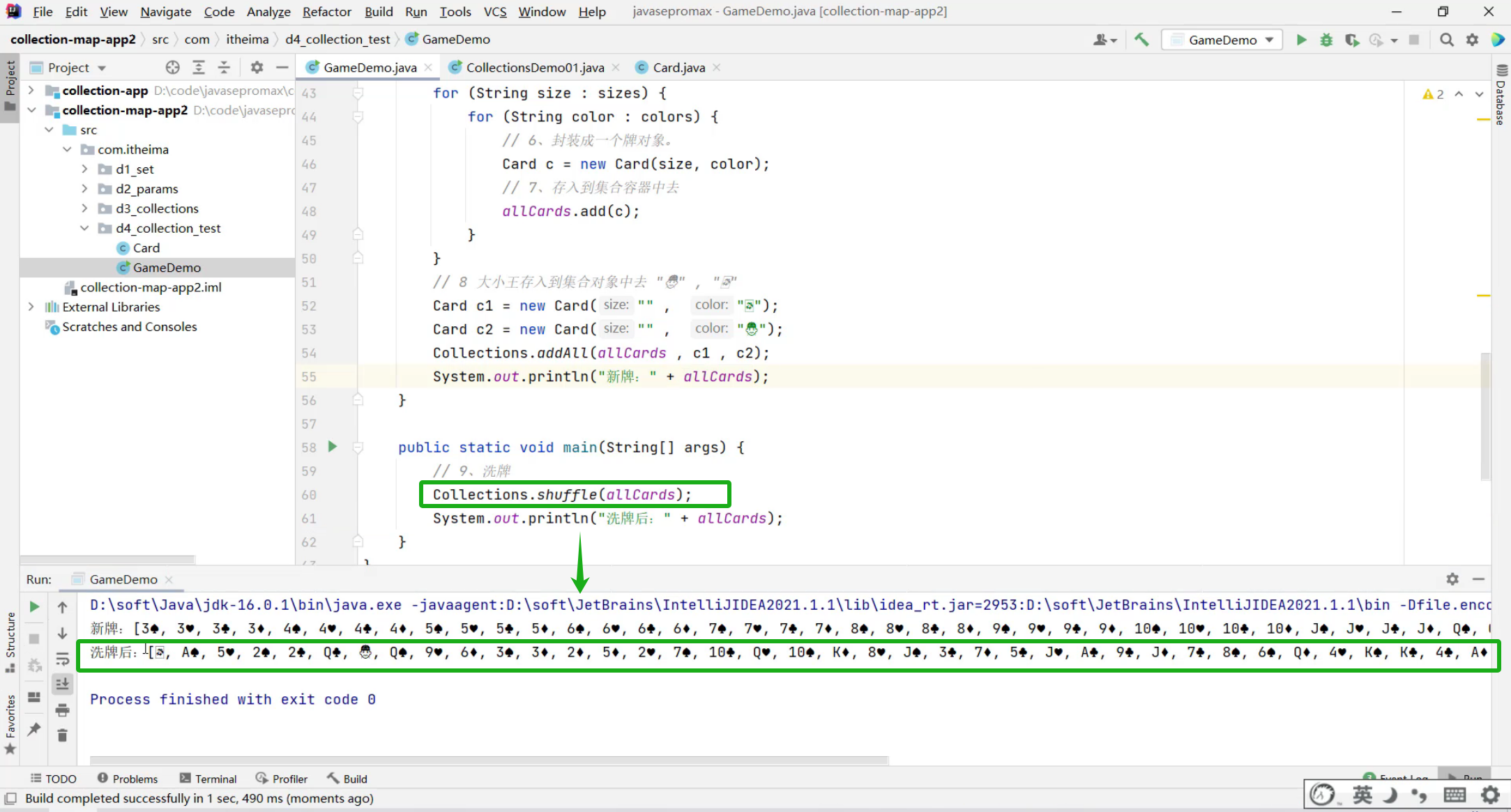Click the Rerun GameDemo icon in Run panel
The width and height of the screenshot is (1511, 812).
34,607
